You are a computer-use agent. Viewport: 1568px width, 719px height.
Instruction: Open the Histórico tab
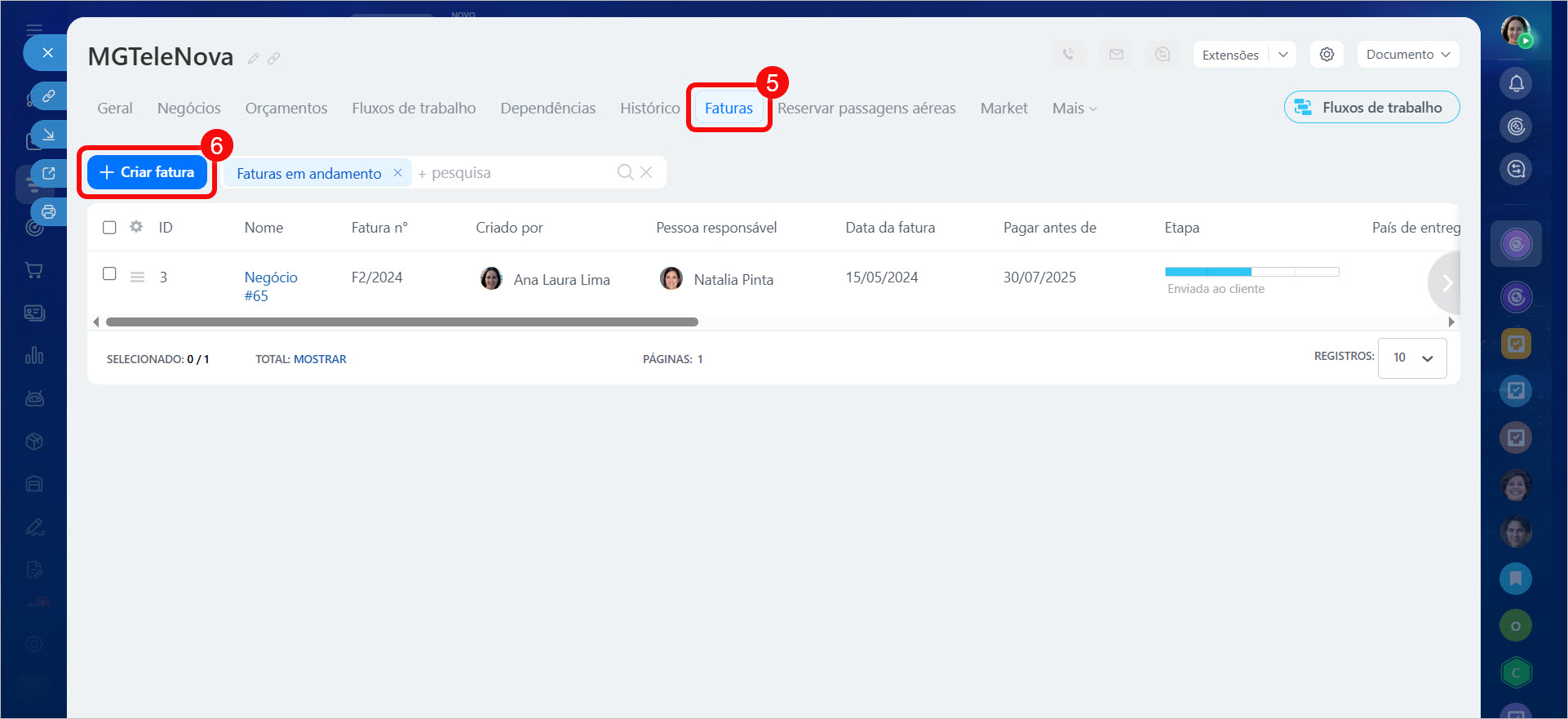pyautogui.click(x=649, y=109)
